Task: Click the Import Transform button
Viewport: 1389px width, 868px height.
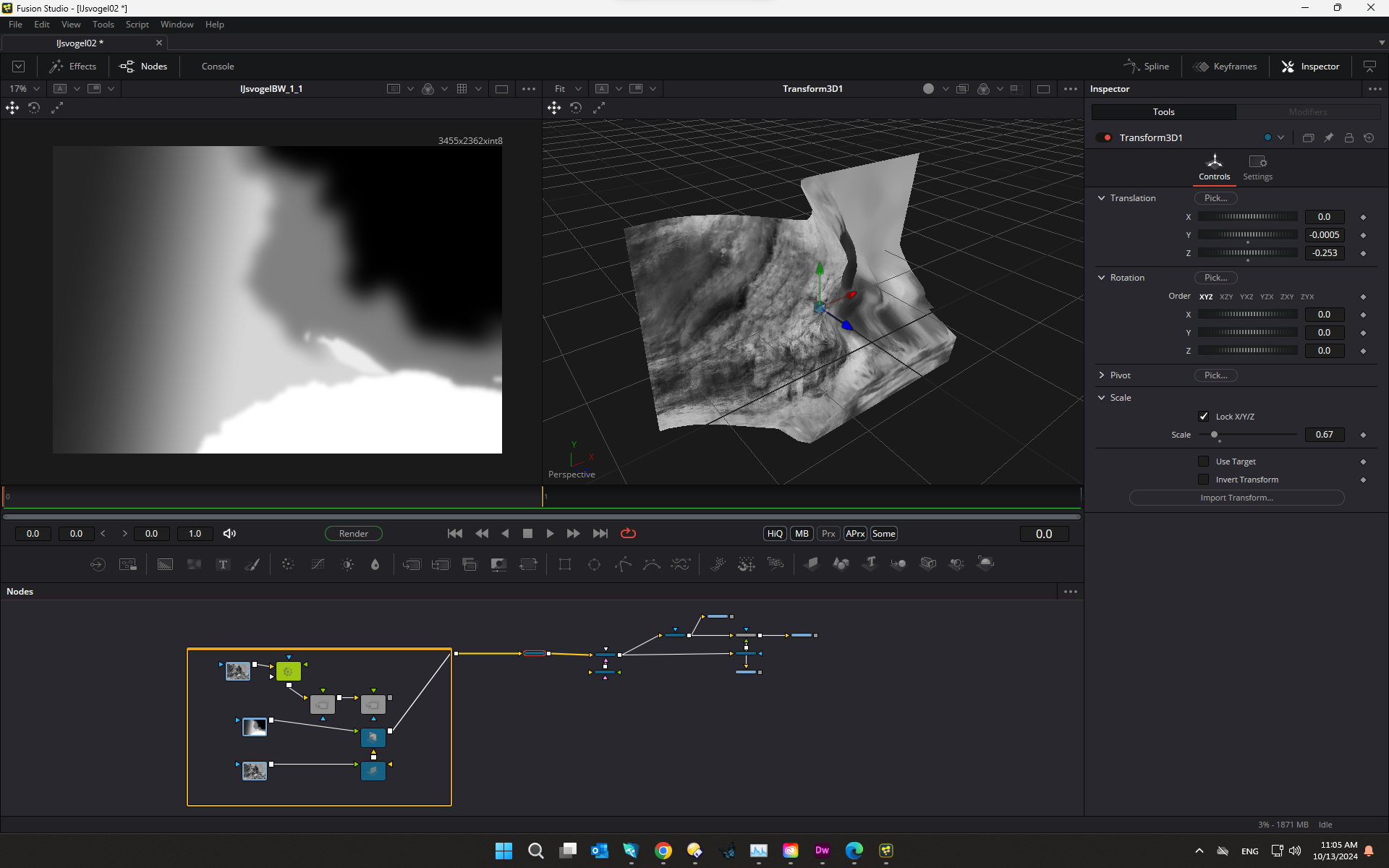Action: coord(1236,498)
